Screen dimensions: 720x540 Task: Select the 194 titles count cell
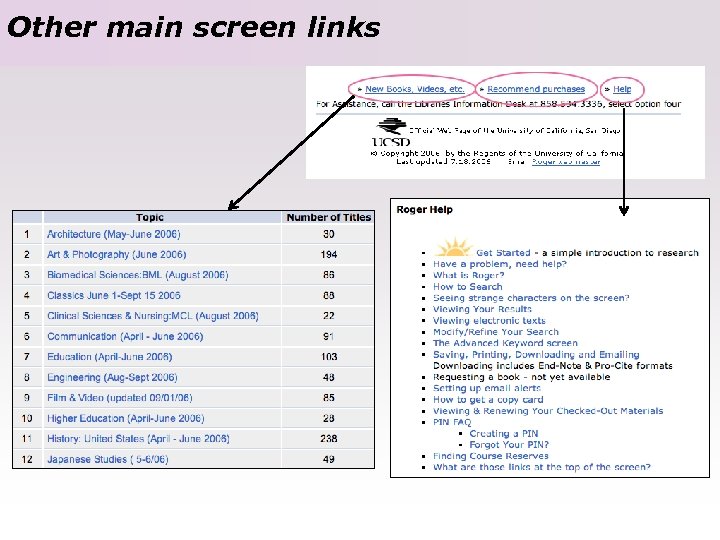click(329, 254)
